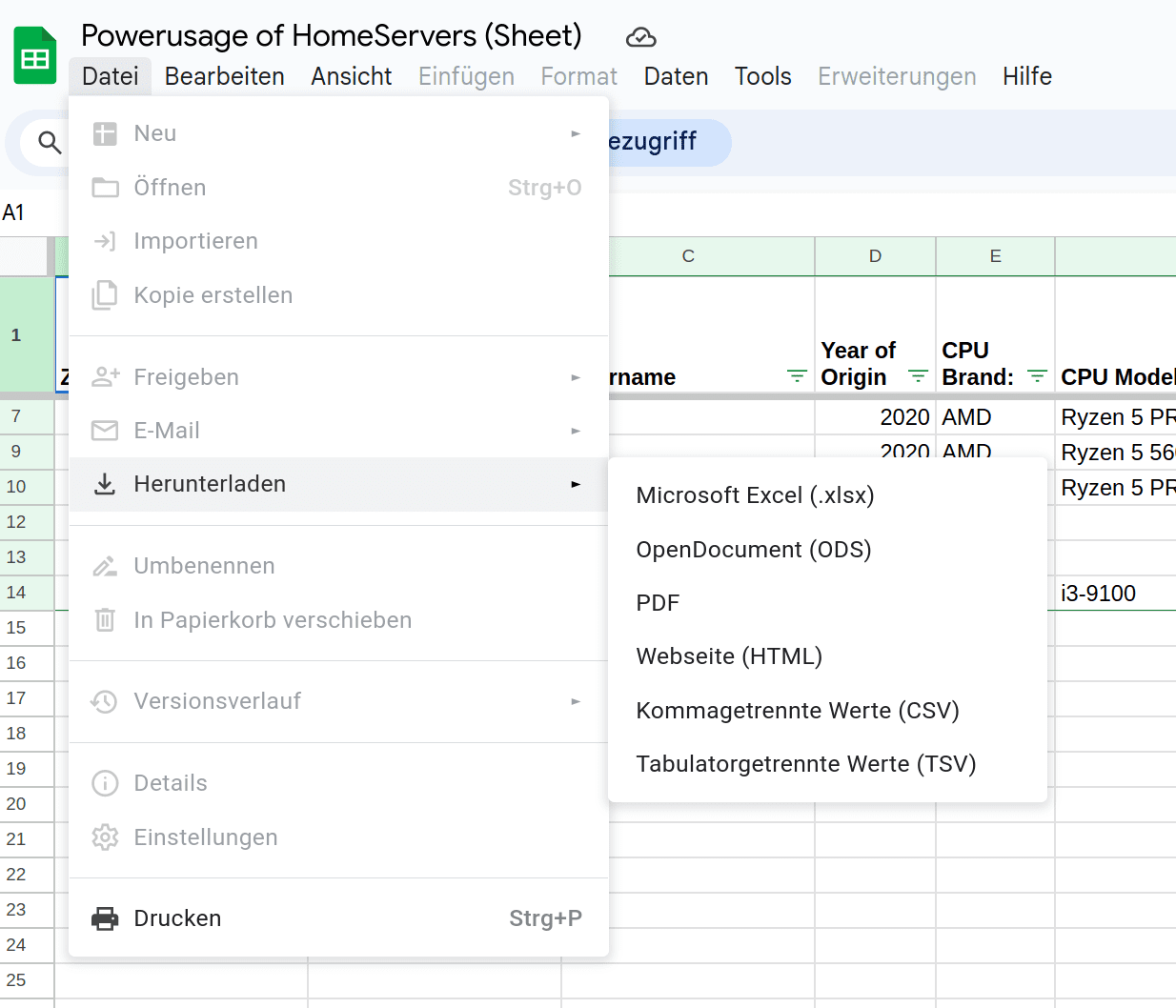1176x1008 pixels.
Task: Click the person-plus icon beside Freigeben
Action: tap(105, 377)
